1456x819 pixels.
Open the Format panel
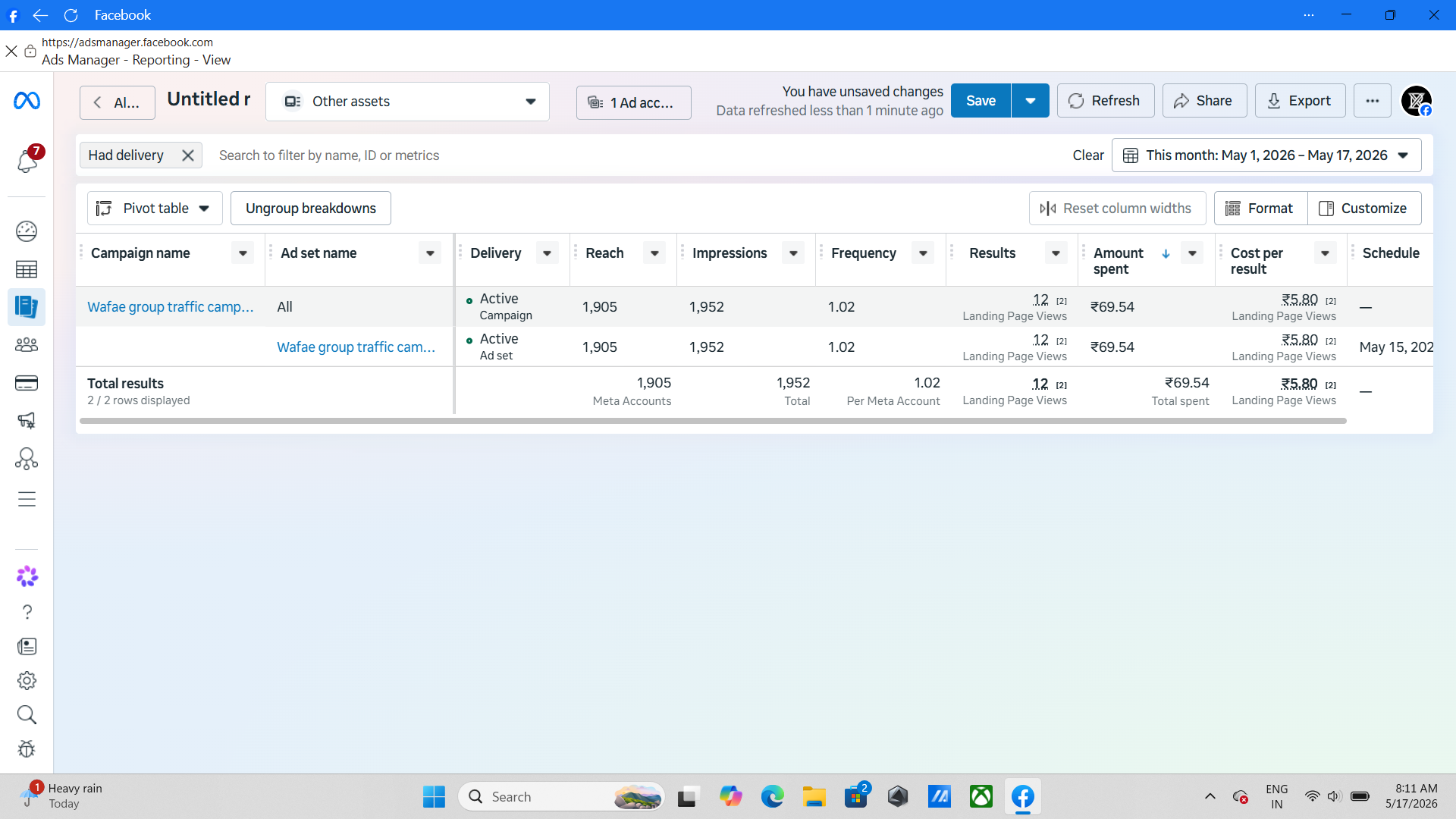[x=1260, y=209]
